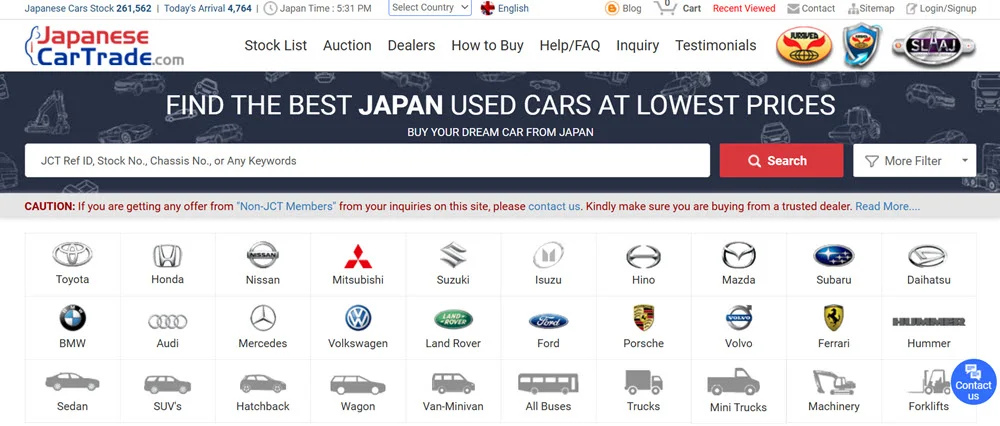
Task: Filter by Sedan body type icon
Action: [72, 382]
